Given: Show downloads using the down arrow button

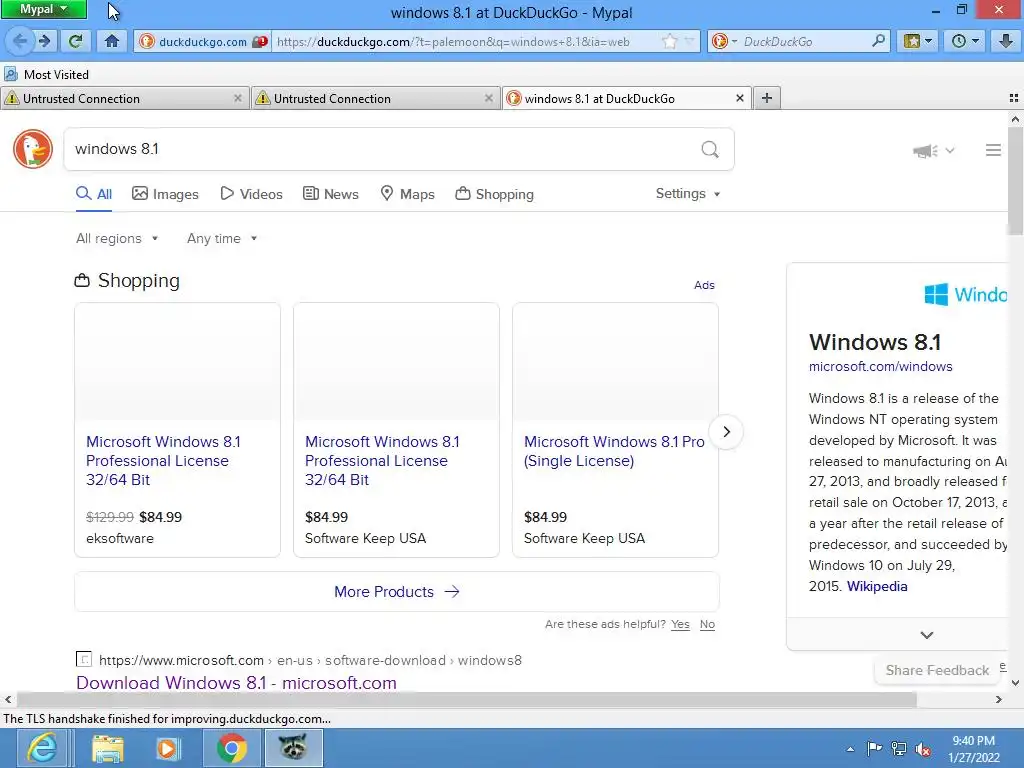Looking at the screenshot, I should point(1006,41).
